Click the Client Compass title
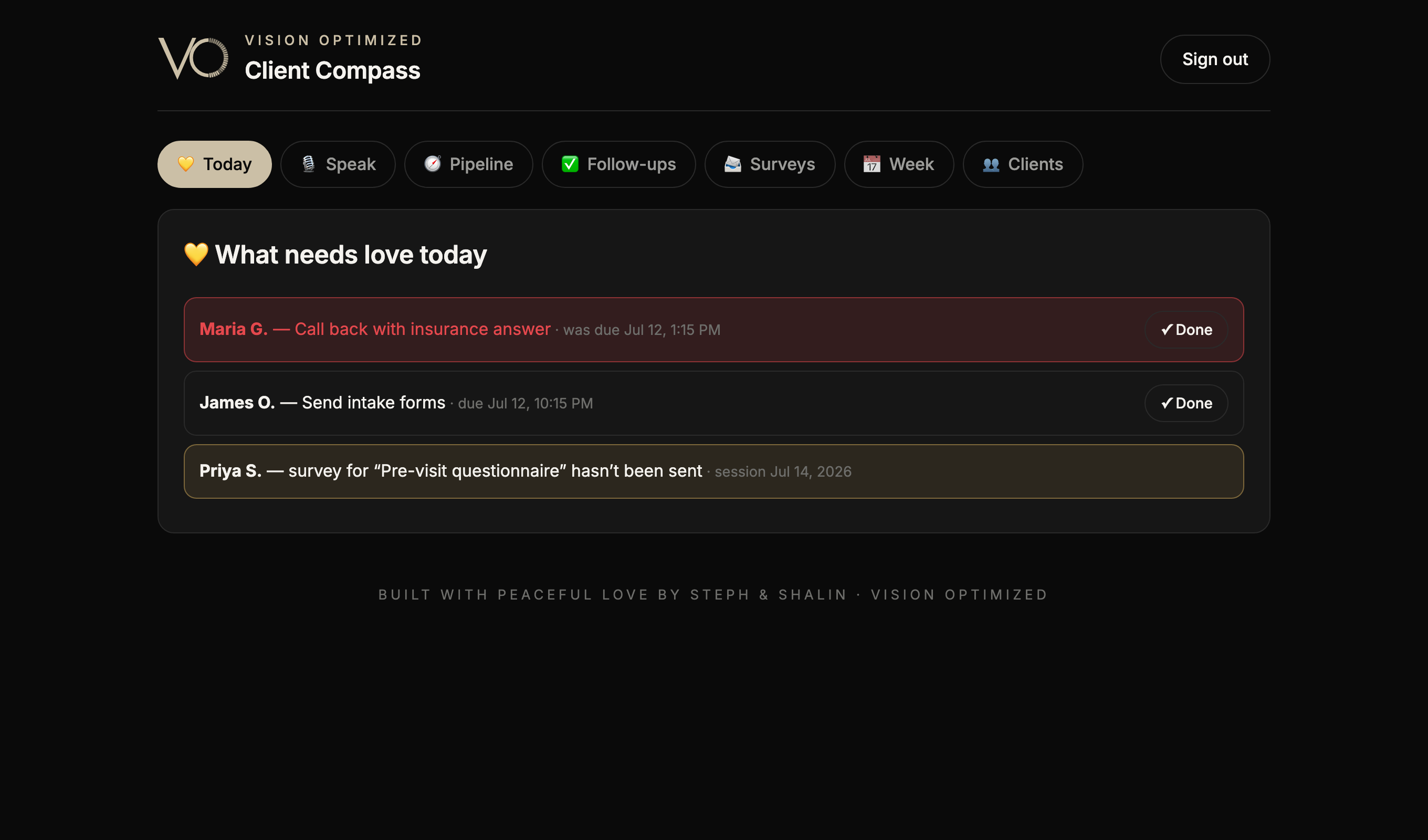 point(333,71)
